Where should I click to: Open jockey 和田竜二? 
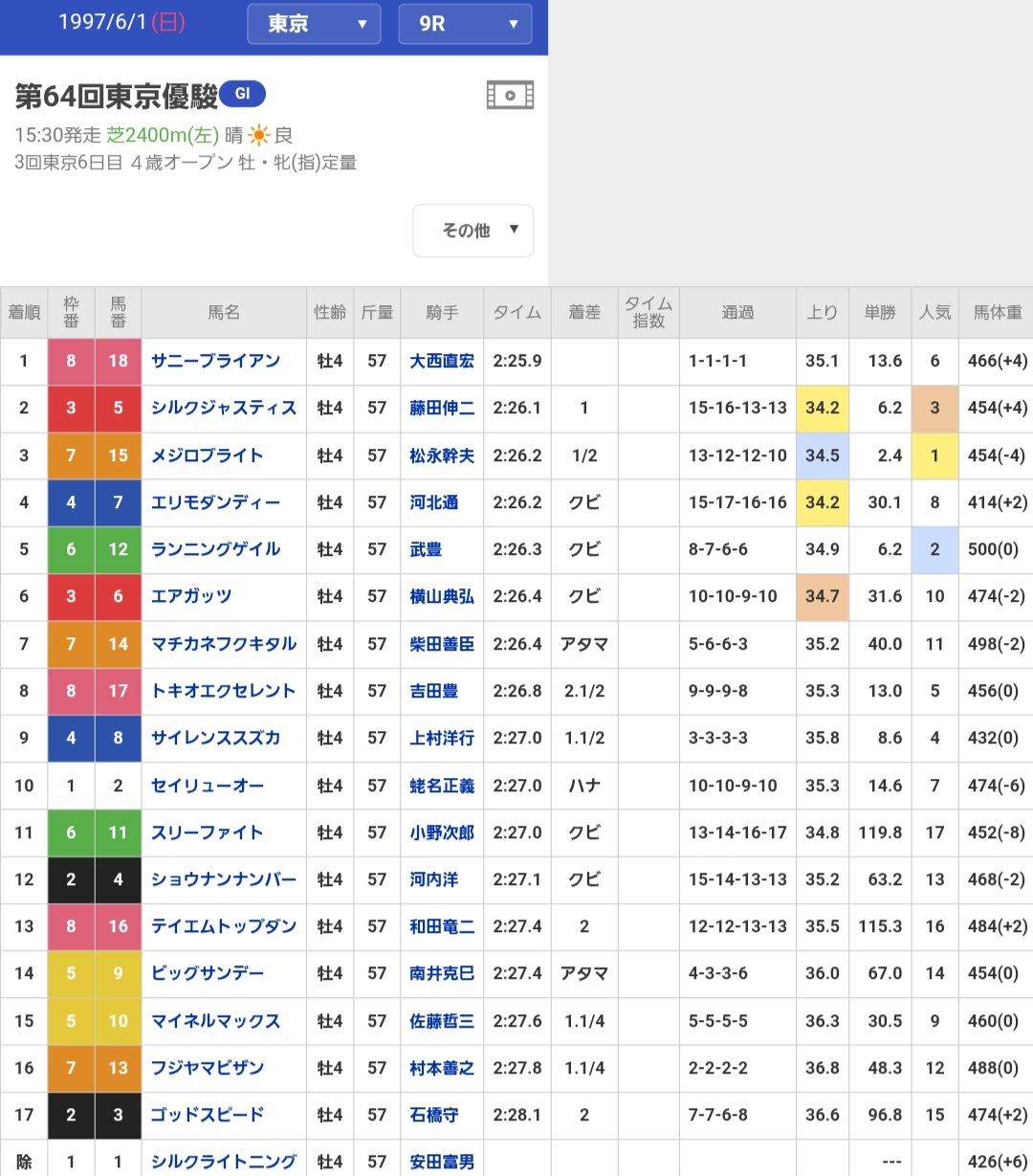tap(442, 926)
